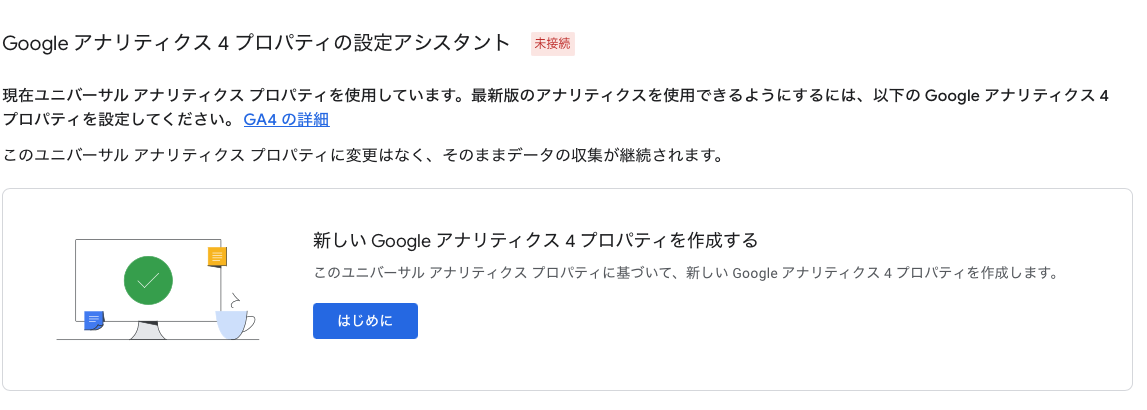Click the green checkmark circle on the monitor
1147x410 pixels.
click(148, 280)
